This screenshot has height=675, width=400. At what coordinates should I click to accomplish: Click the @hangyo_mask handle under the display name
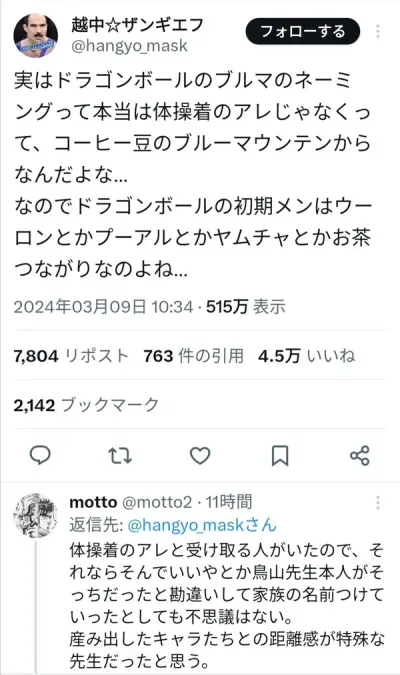(x=129, y=46)
